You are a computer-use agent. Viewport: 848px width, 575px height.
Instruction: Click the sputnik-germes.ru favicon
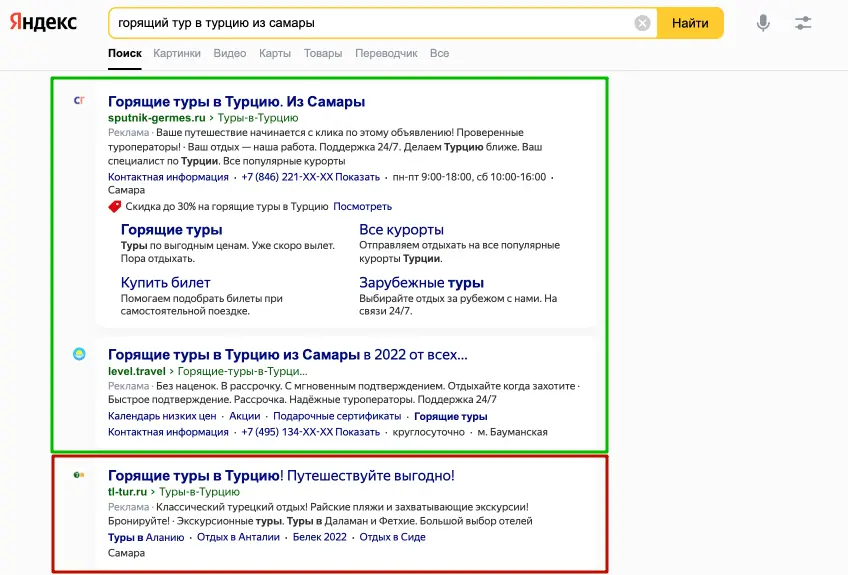pos(79,100)
